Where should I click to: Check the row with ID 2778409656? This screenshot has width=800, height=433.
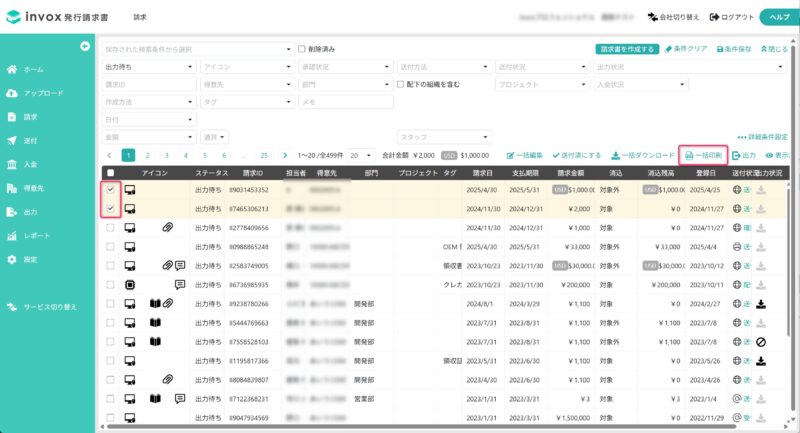(110, 227)
